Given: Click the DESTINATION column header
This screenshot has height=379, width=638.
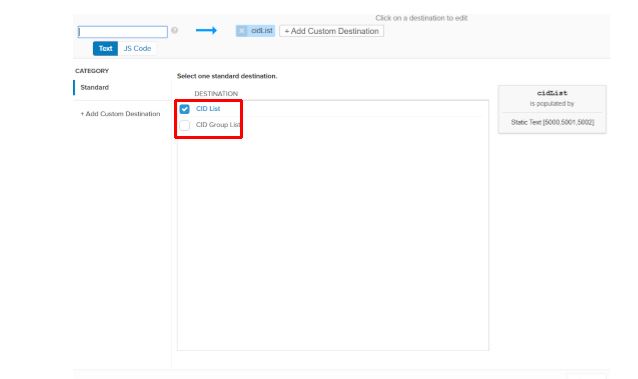Looking at the screenshot, I should tap(216, 94).
